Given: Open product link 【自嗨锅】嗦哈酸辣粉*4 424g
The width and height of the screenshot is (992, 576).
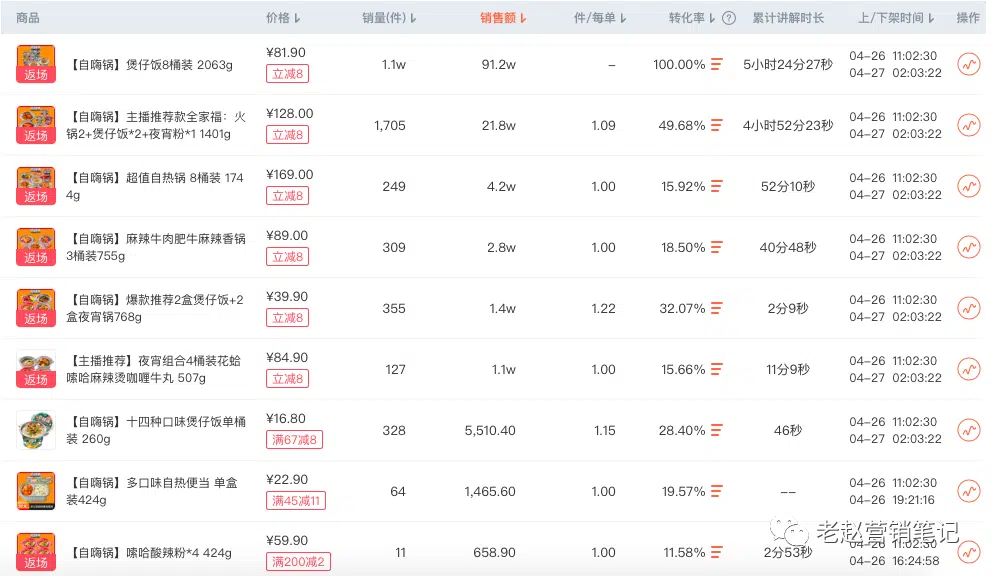Looking at the screenshot, I should (x=149, y=553).
